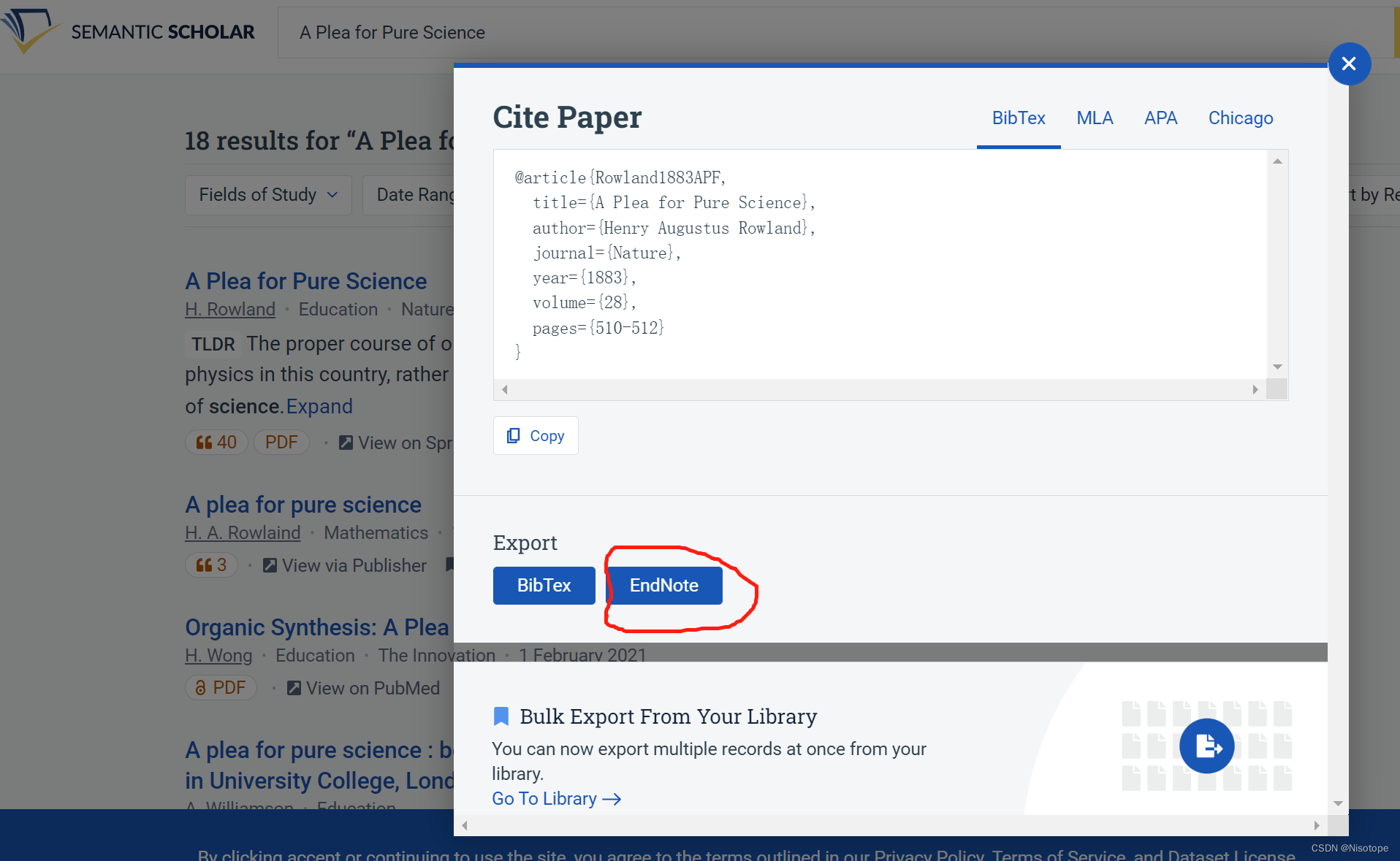Screen dimensions: 1400x861
Task: Open the PDF of first result
Action: coord(281,443)
